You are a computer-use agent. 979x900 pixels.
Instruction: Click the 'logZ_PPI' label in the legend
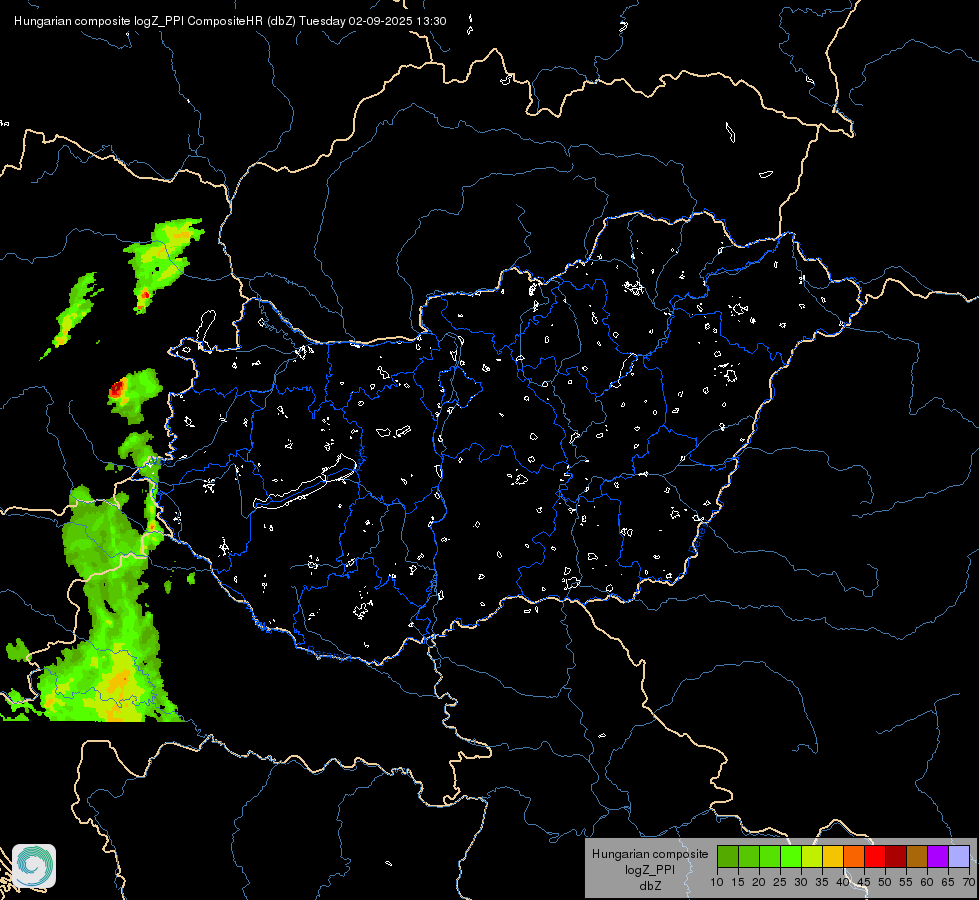pos(650,870)
